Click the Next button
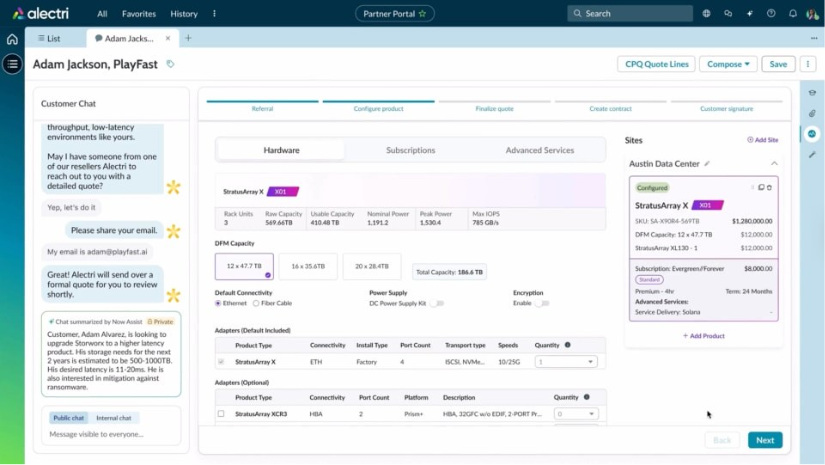This screenshot has height=465, width=825. (x=765, y=440)
